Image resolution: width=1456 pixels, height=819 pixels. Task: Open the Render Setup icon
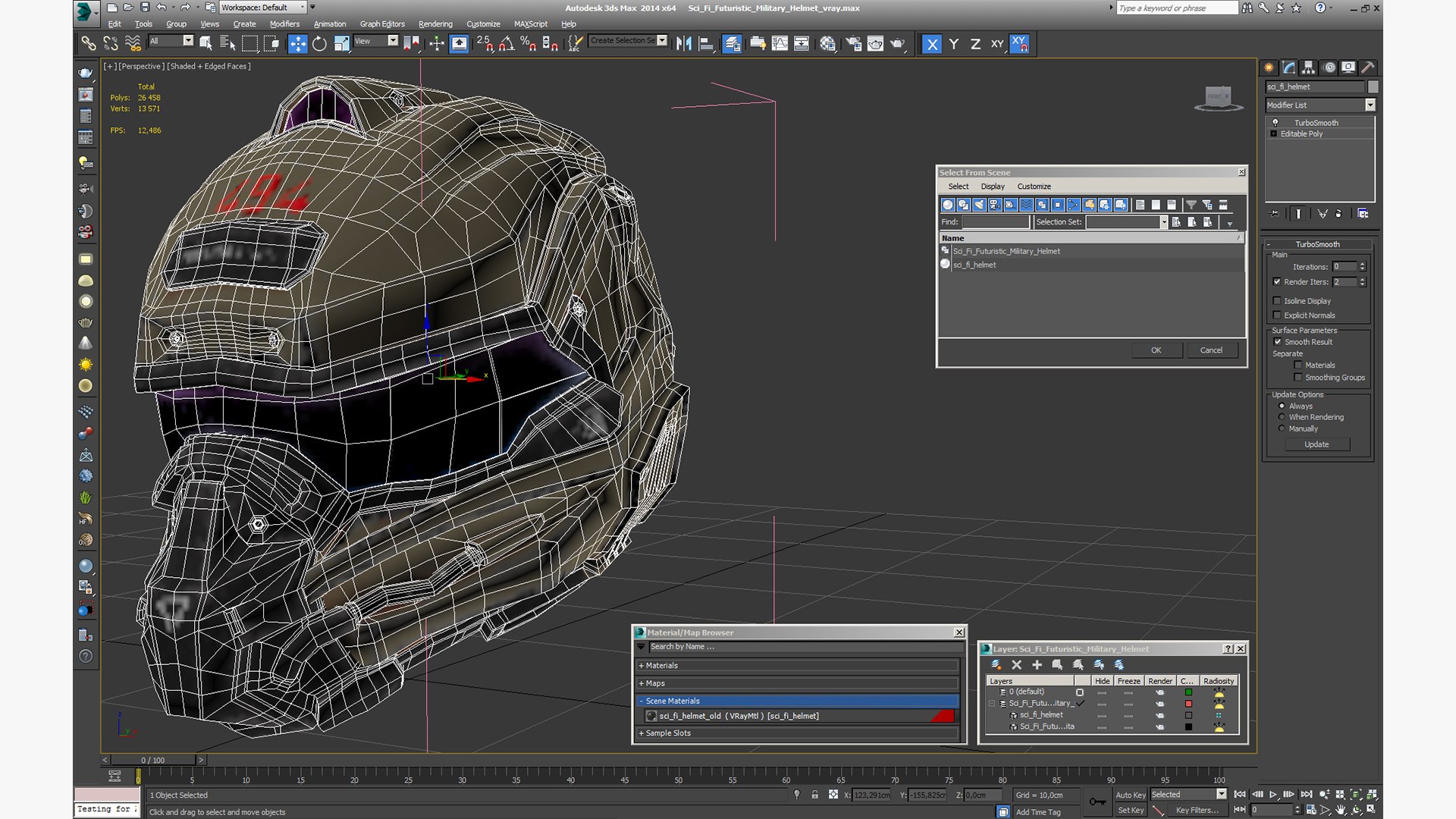(853, 44)
